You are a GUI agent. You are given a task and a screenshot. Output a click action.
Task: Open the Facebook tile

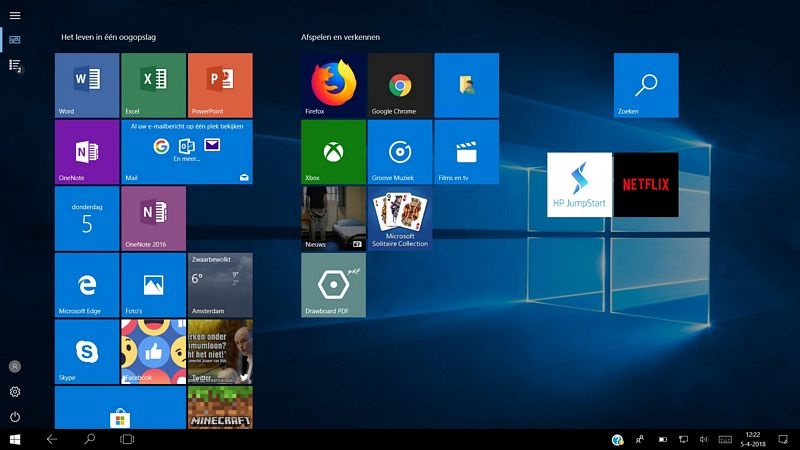tap(154, 352)
